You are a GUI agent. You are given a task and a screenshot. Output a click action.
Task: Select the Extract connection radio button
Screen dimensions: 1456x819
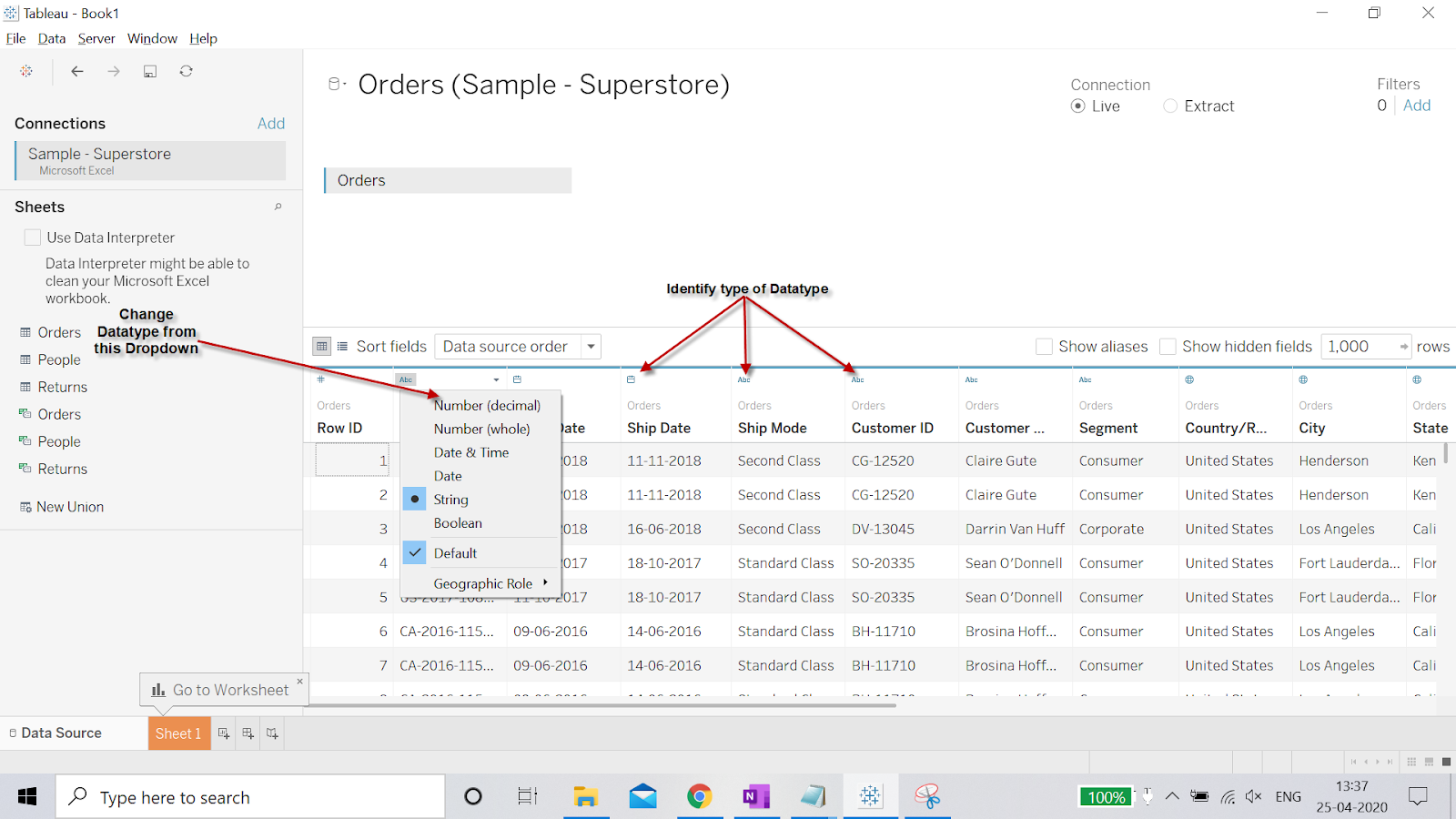click(1170, 106)
